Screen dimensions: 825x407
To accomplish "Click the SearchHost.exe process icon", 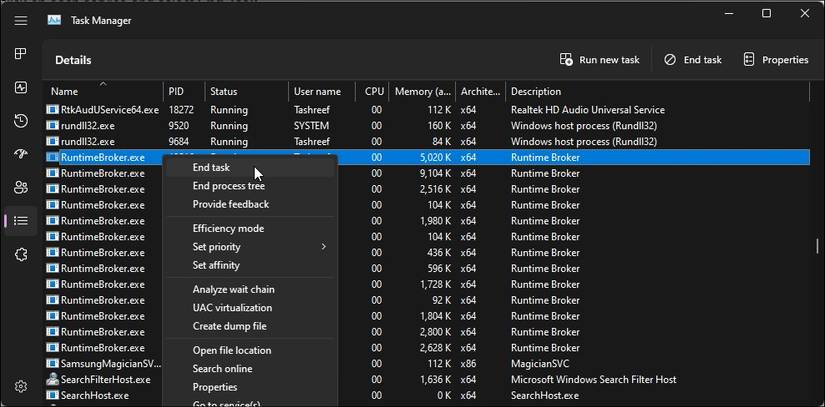I will (x=52, y=395).
